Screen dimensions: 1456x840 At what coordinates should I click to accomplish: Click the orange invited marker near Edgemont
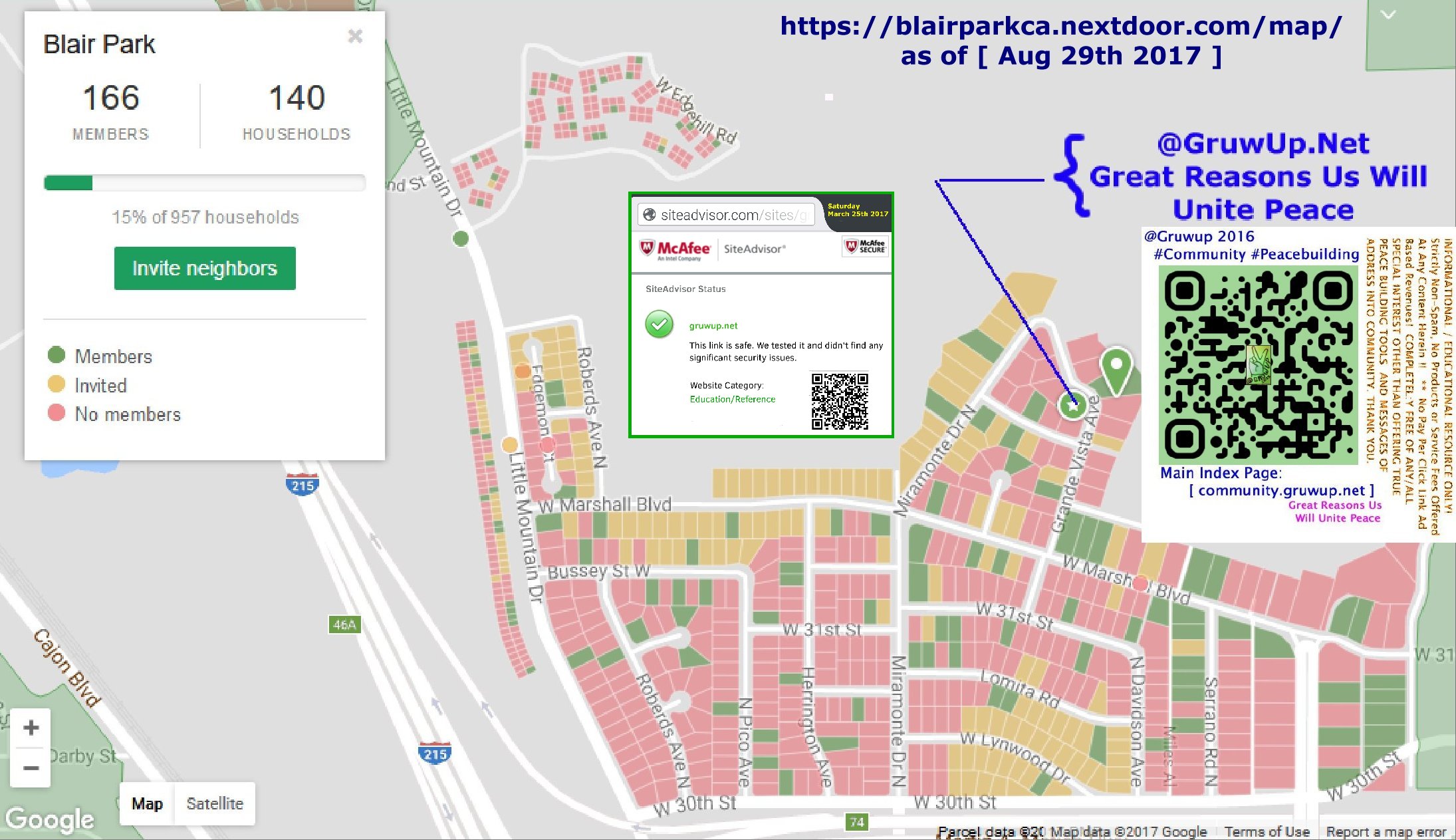[x=523, y=371]
